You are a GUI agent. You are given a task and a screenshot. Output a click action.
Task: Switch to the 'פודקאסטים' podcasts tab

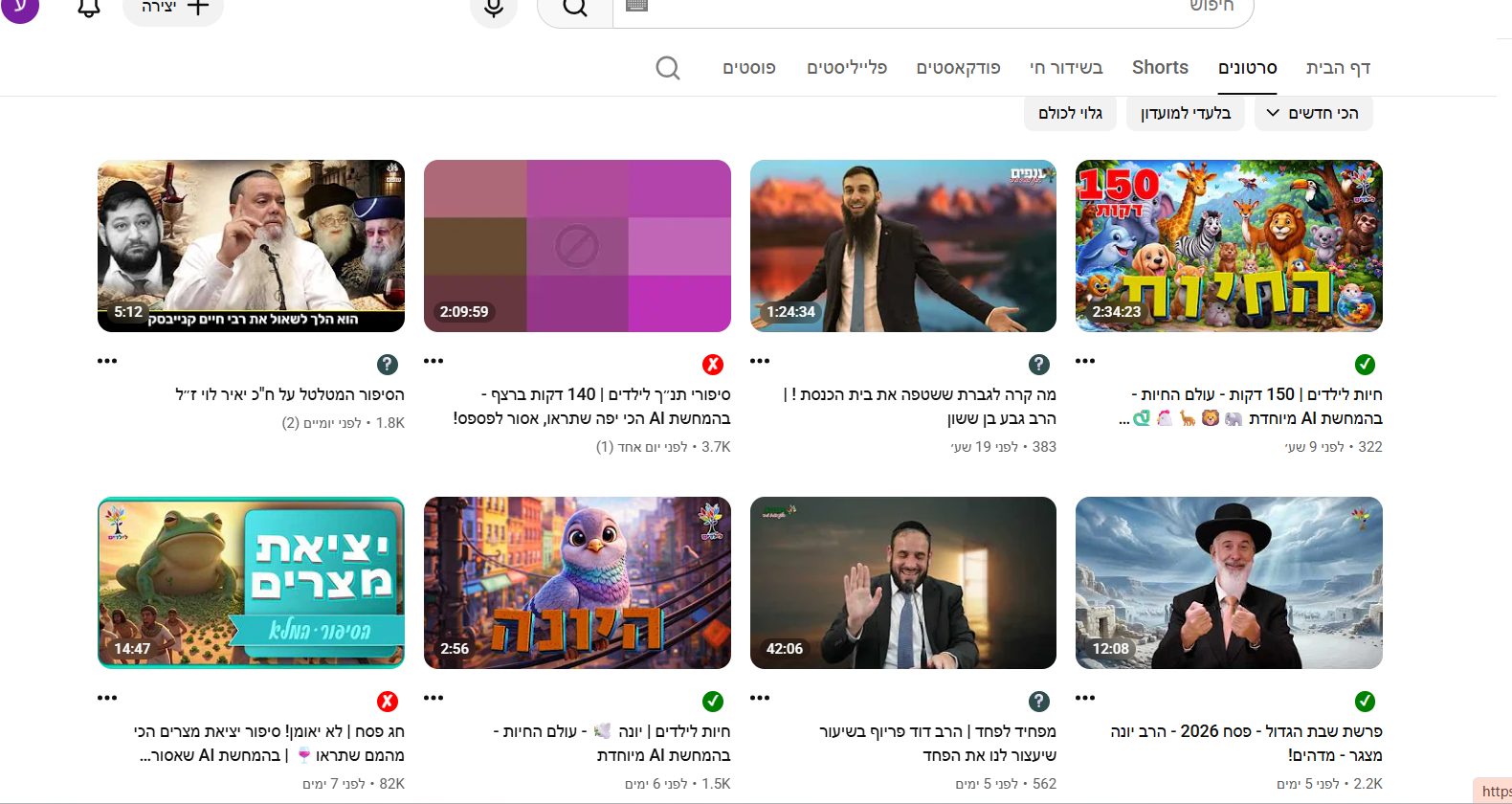[958, 68]
